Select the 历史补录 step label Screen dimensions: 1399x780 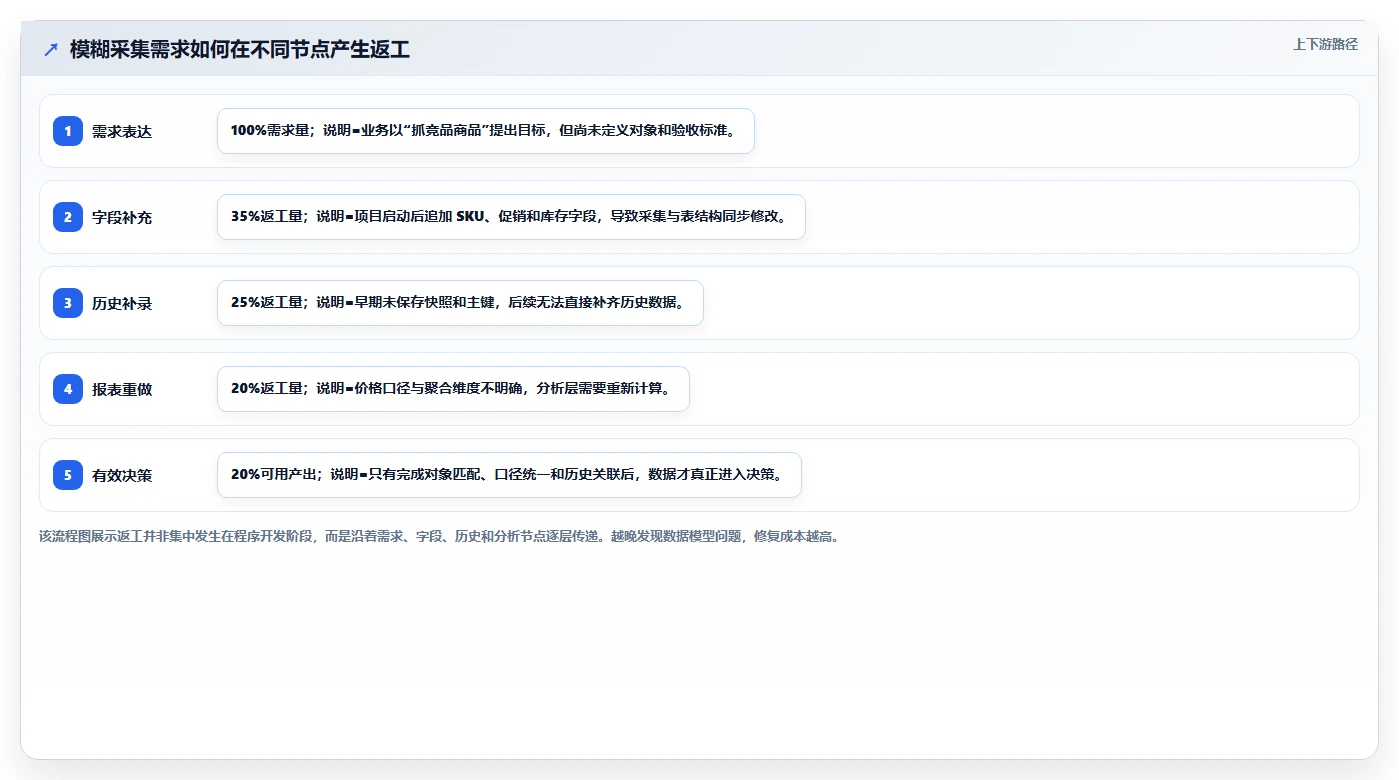122,303
